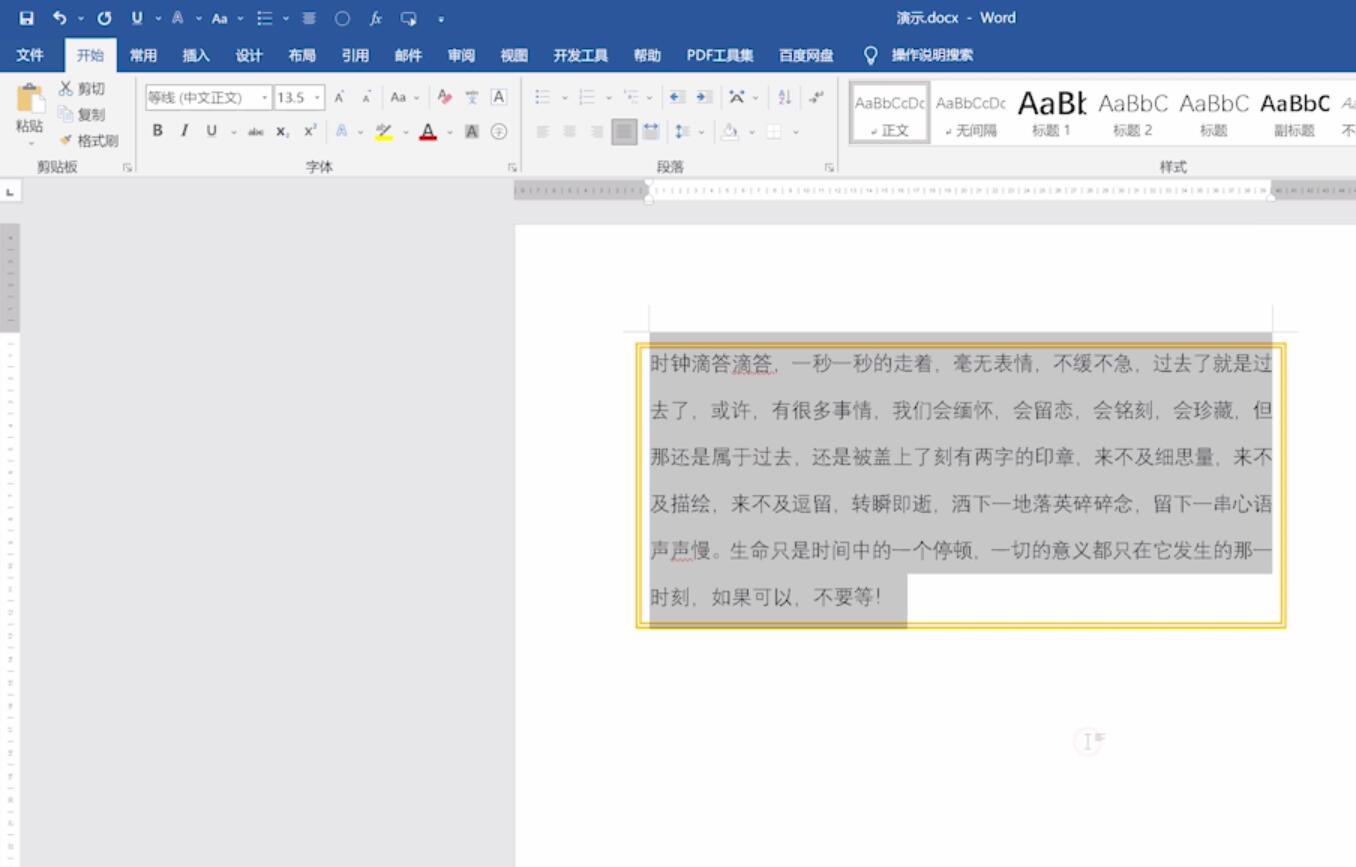Screen dimensions: 1356x867
Task: Open the font dialog launcher in 字体 group
Action: (x=512, y=168)
